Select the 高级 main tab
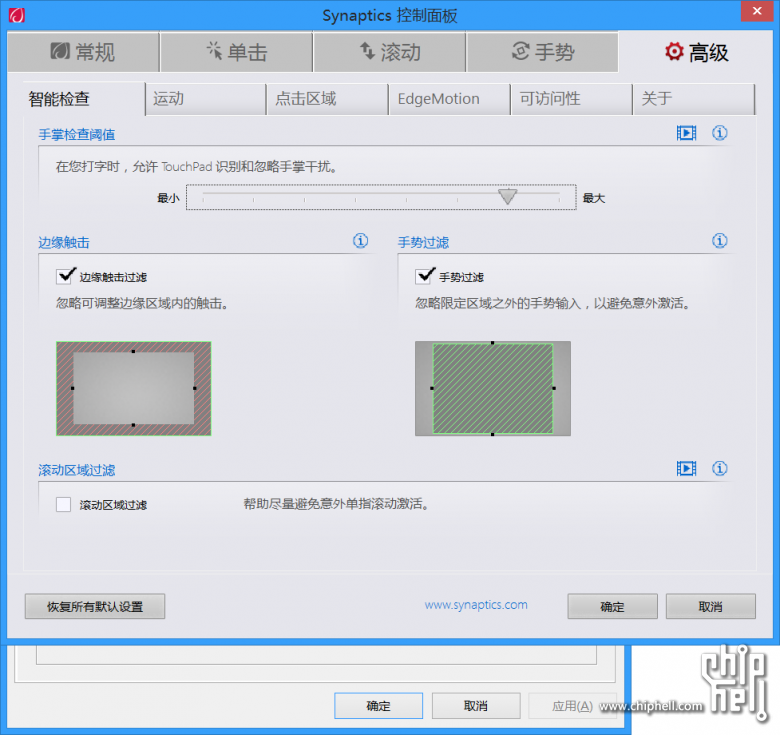 pos(696,52)
